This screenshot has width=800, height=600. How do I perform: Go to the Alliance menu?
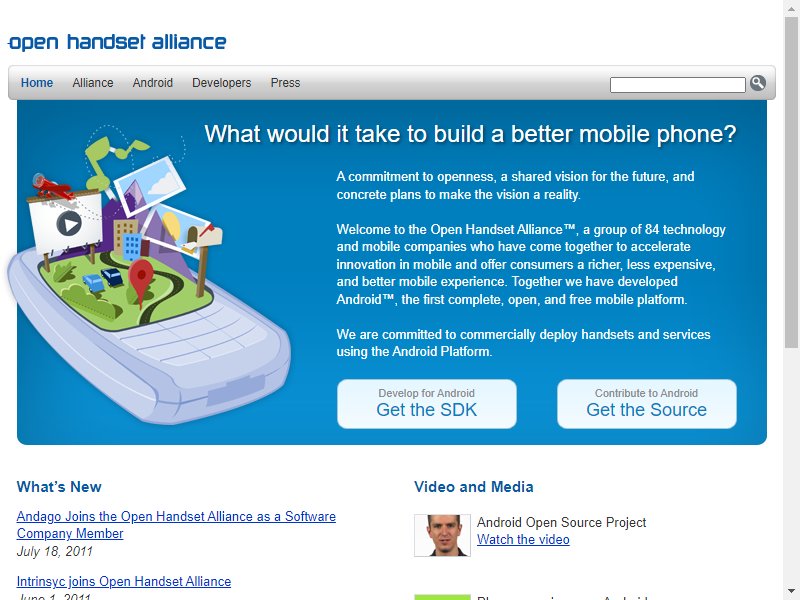point(93,83)
